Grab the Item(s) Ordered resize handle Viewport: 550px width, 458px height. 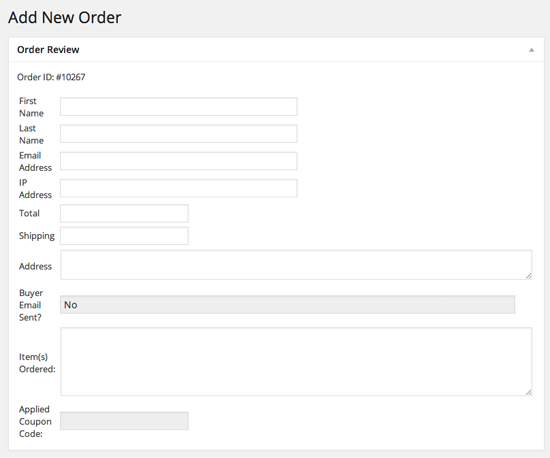click(529, 392)
